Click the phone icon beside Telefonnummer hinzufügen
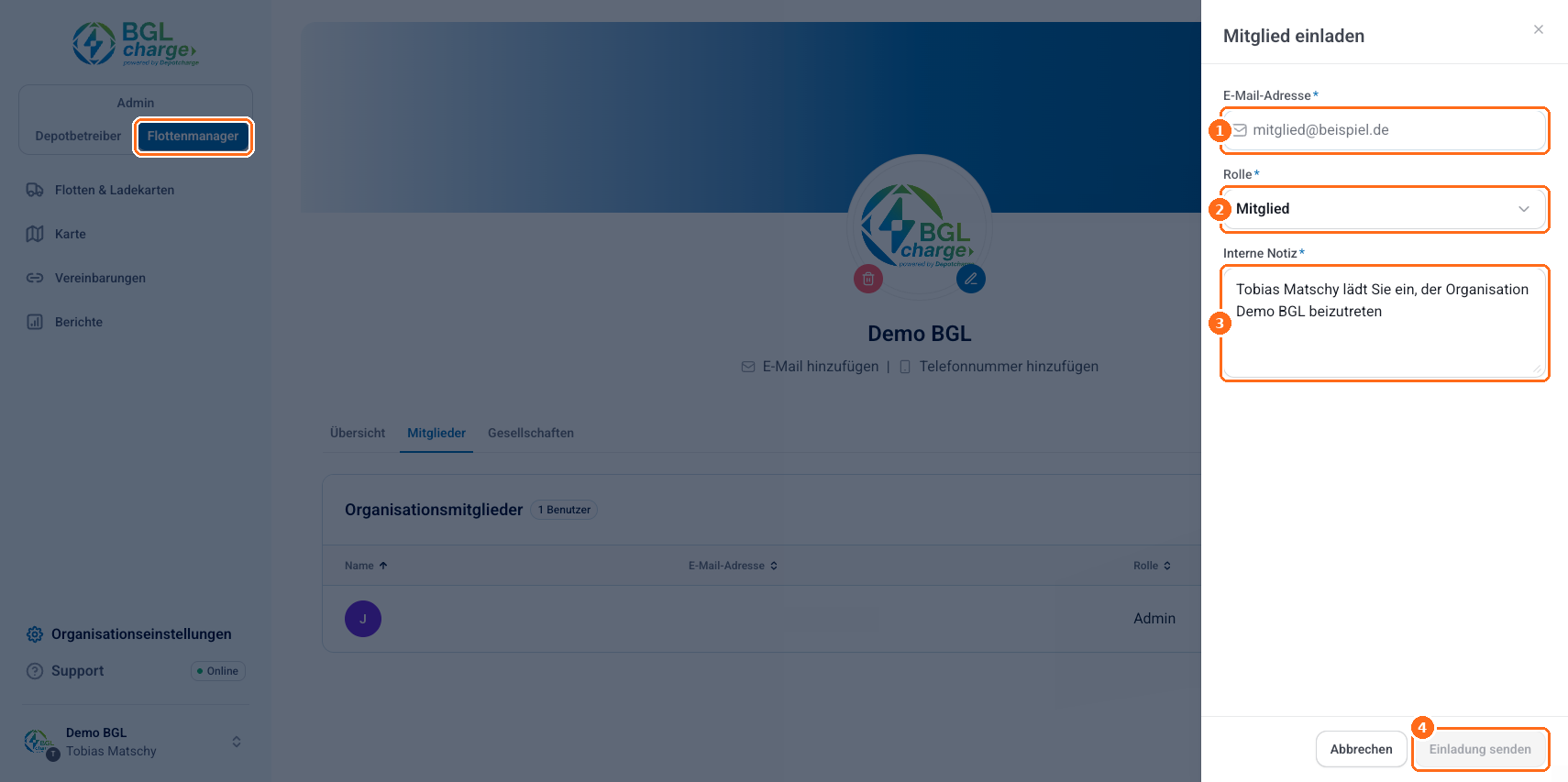Screen dimensions: 1568x782 [905, 367]
